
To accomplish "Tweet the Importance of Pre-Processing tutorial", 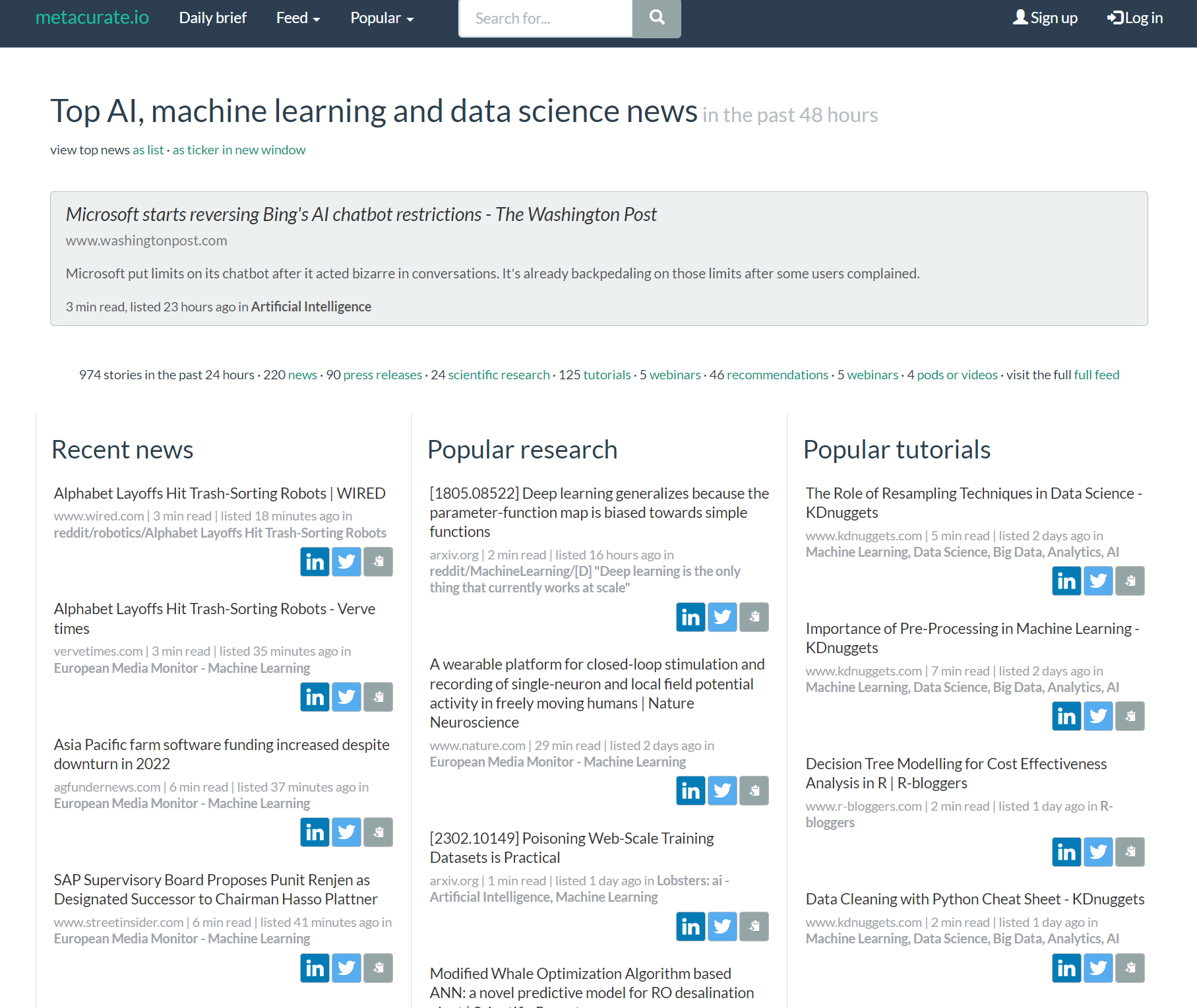I will (x=1098, y=716).
